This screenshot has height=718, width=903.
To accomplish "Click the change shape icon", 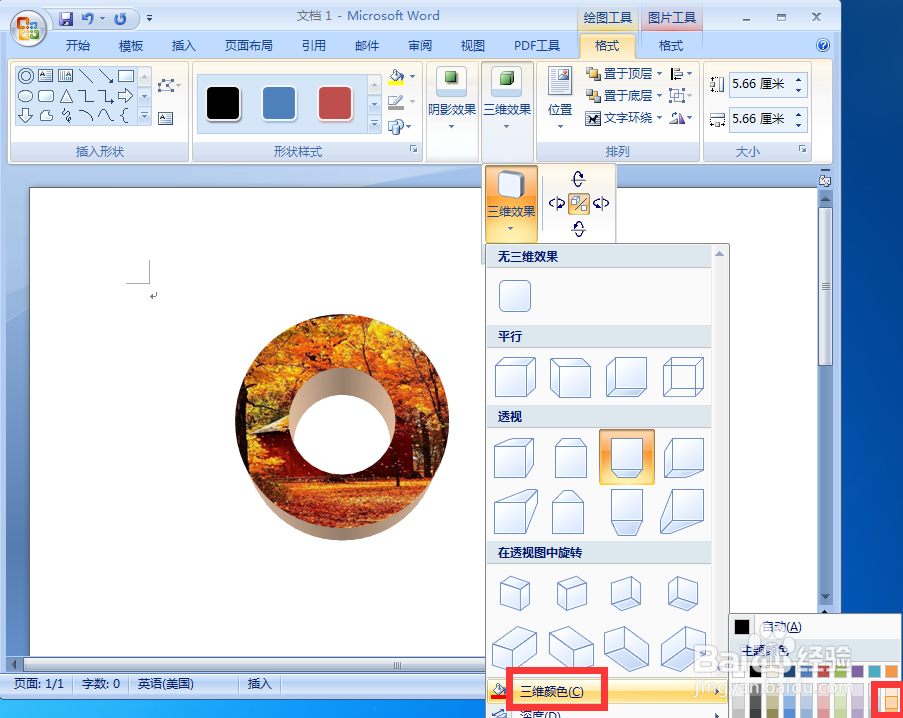I will pos(396,126).
